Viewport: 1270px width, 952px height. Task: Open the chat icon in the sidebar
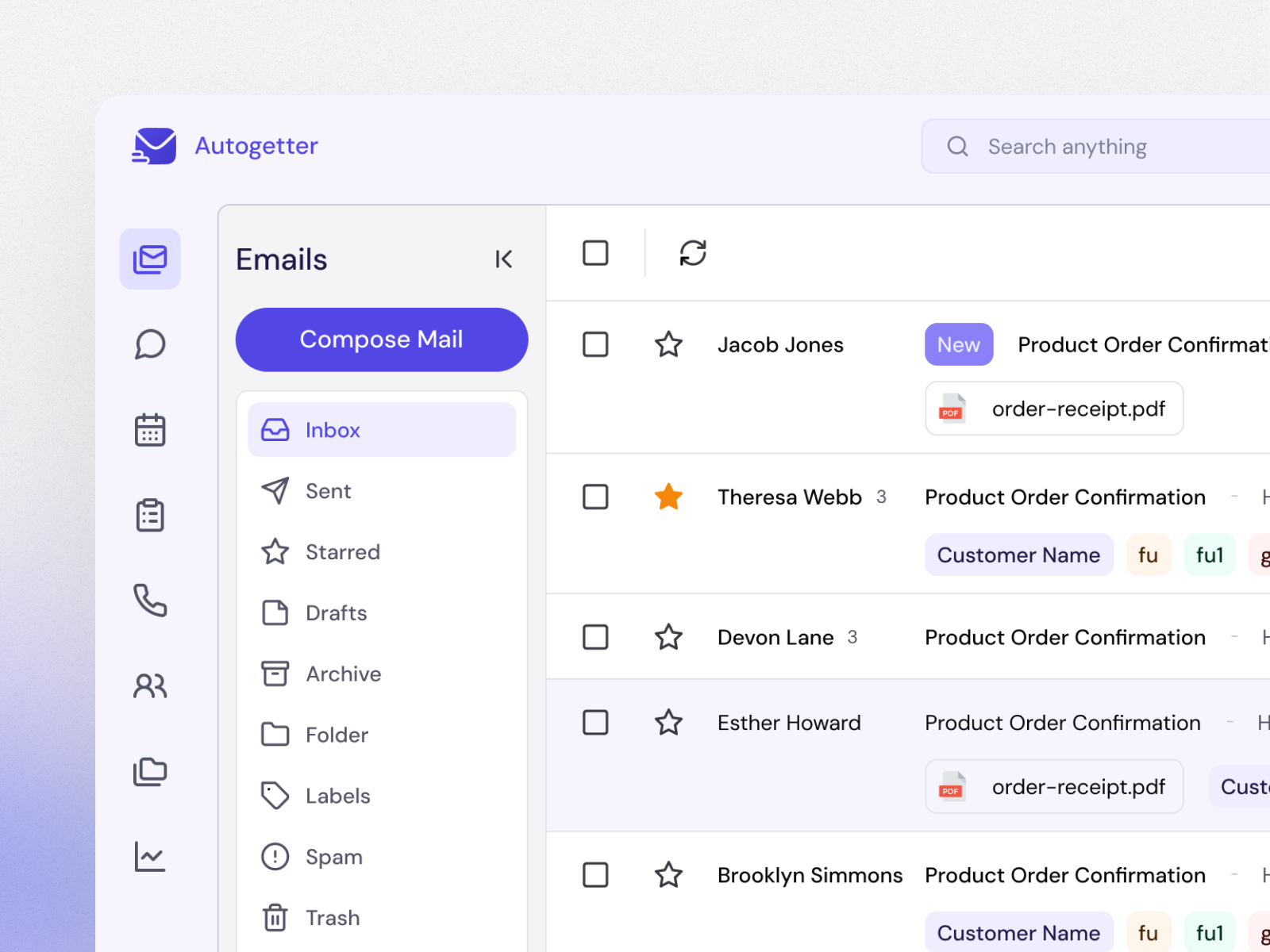pyautogui.click(x=150, y=344)
